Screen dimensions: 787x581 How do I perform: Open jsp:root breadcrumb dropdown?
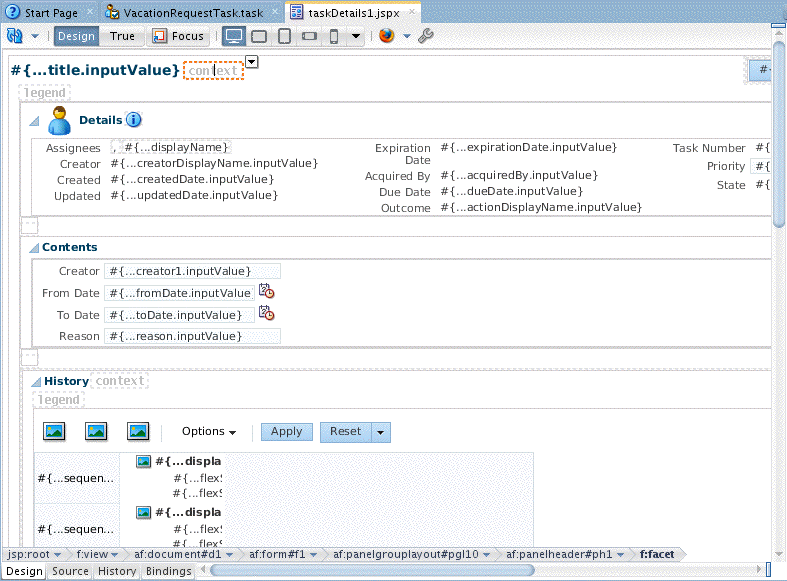[x=58, y=554]
